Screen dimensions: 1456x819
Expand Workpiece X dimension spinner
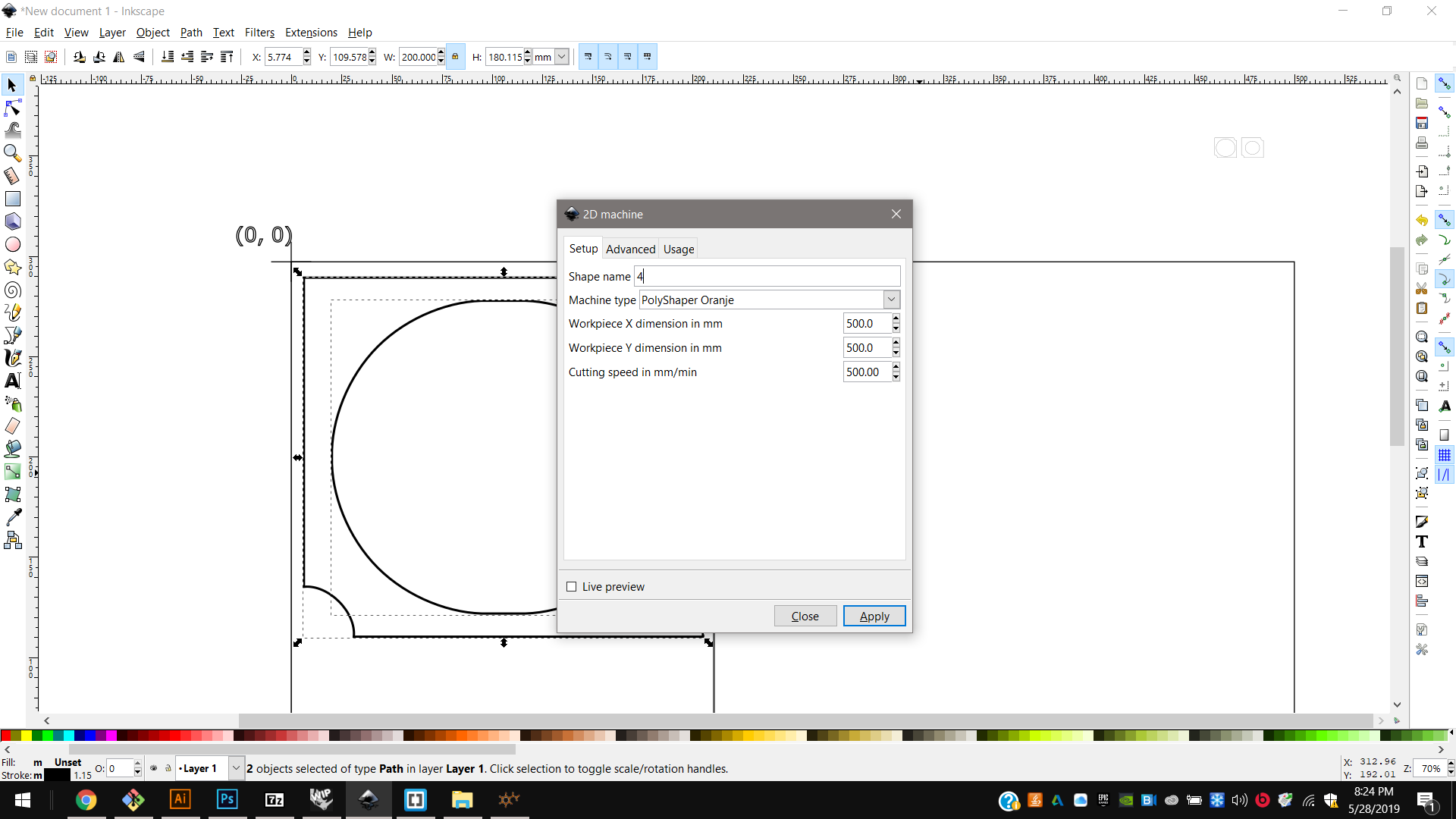[x=895, y=318]
